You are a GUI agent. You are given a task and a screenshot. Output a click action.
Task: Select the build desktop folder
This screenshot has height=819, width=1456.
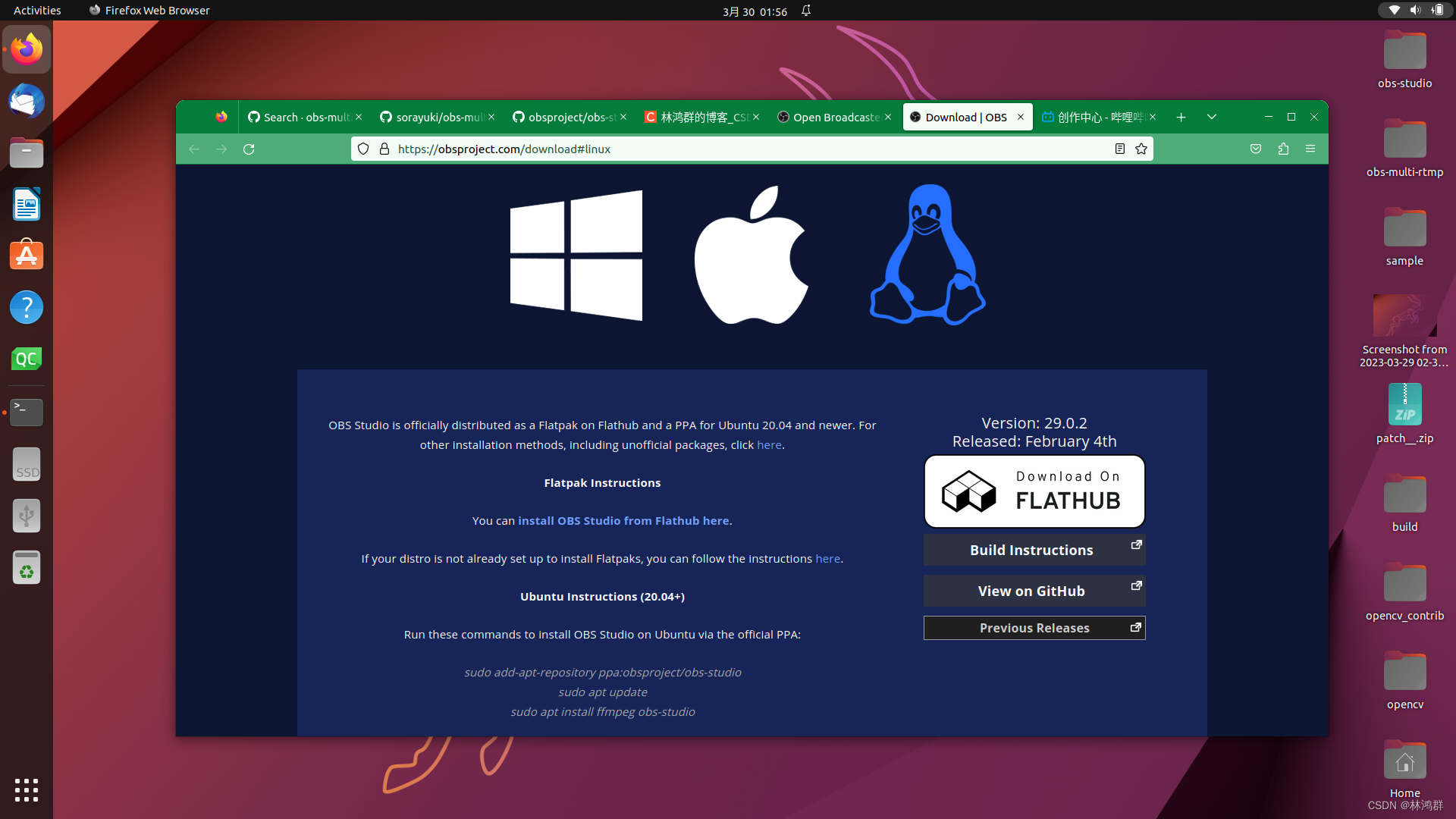pyautogui.click(x=1404, y=504)
